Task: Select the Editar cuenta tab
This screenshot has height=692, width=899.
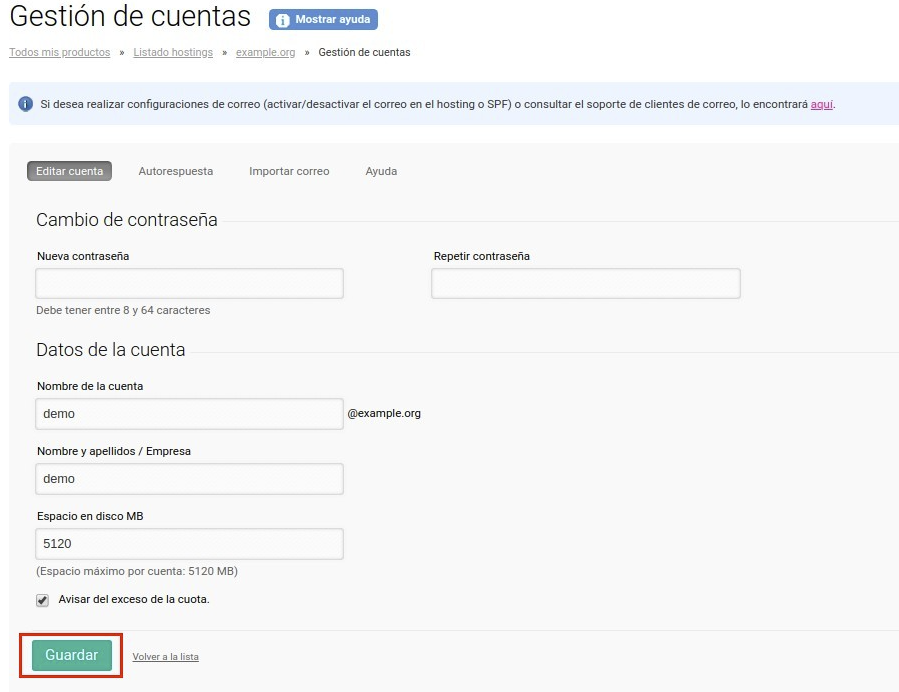Action: click(x=69, y=171)
